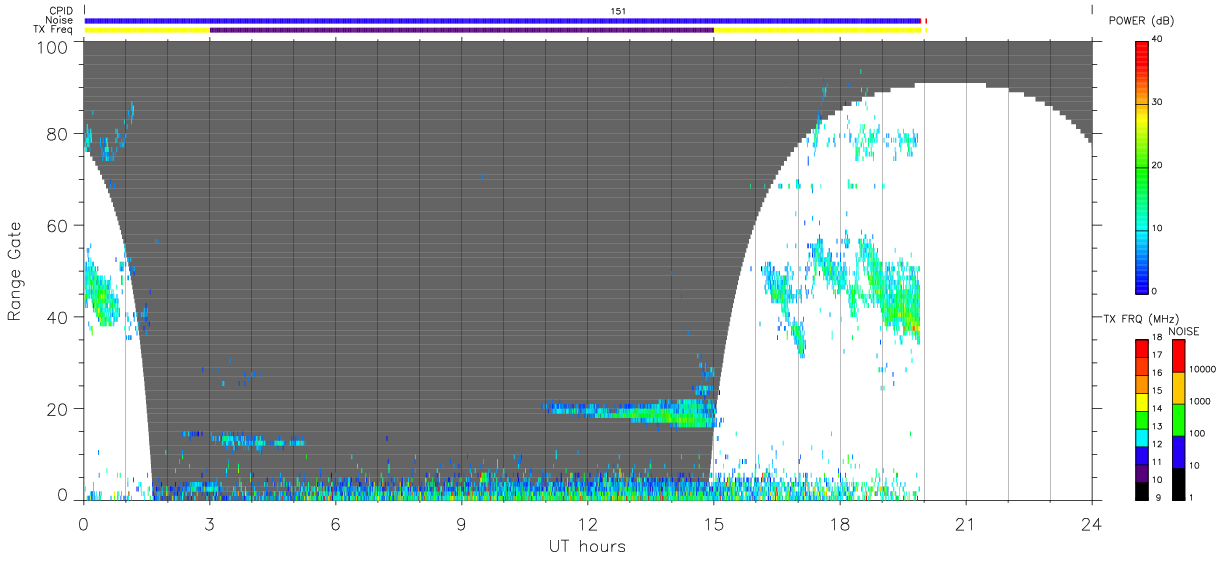
Task: Click the 3 tick label on UT axis
Action: tap(209, 523)
